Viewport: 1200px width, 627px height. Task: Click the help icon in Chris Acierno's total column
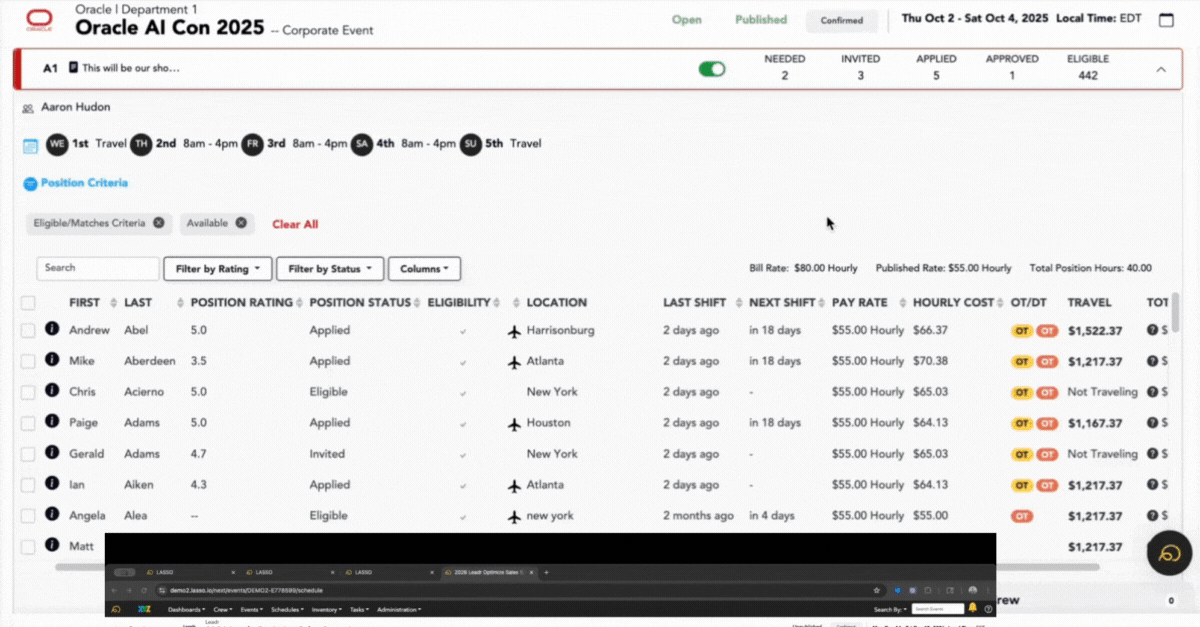(1152, 392)
